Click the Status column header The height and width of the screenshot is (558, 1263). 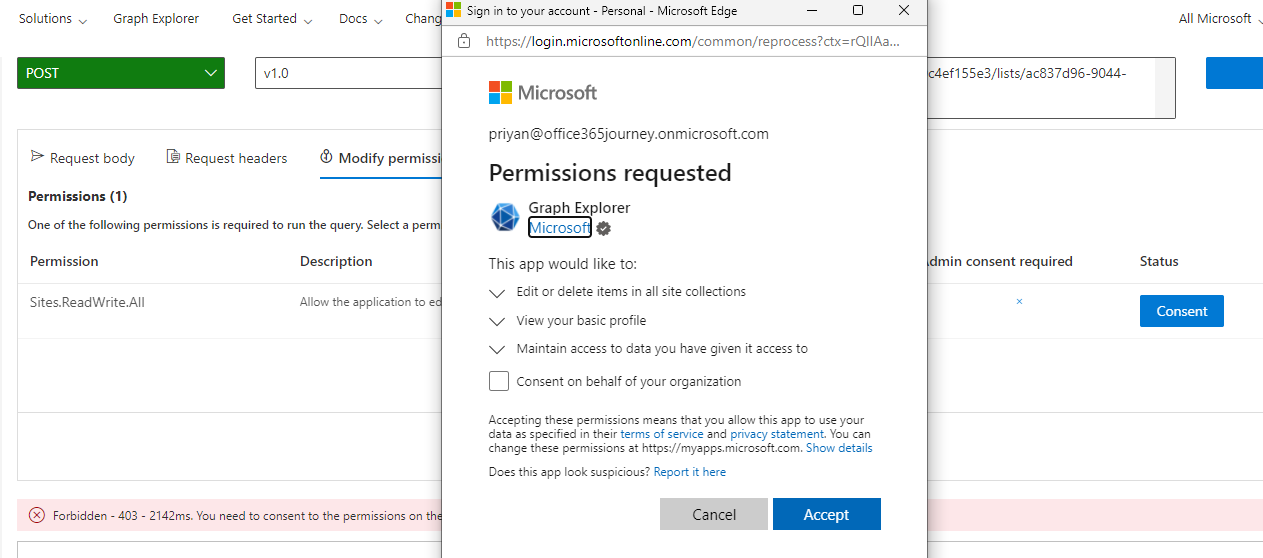(1159, 261)
